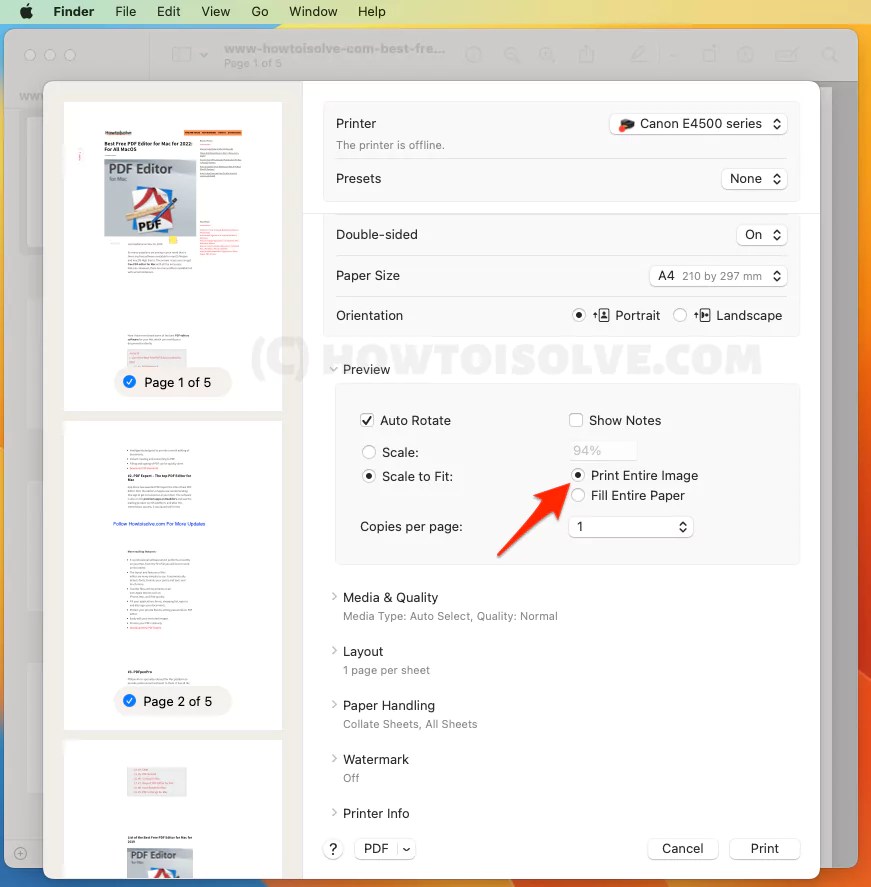The image size is (871, 887).
Task: Select the Zoom in magnifier icon
Action: point(546,55)
